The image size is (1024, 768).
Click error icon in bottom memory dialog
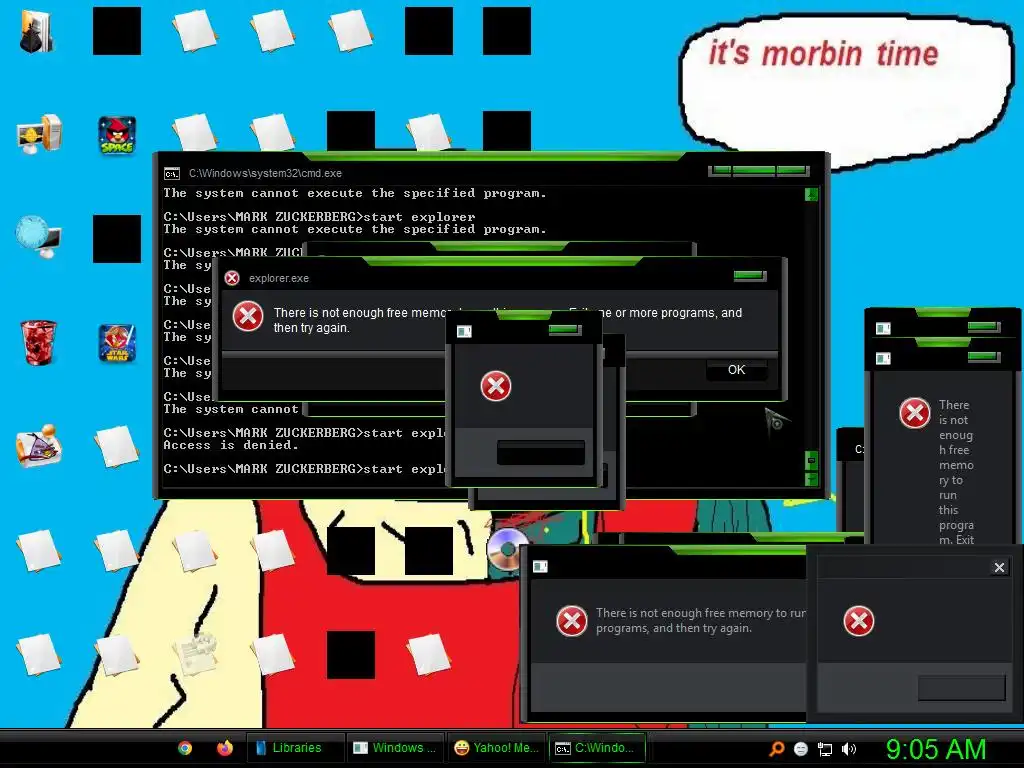tap(571, 620)
